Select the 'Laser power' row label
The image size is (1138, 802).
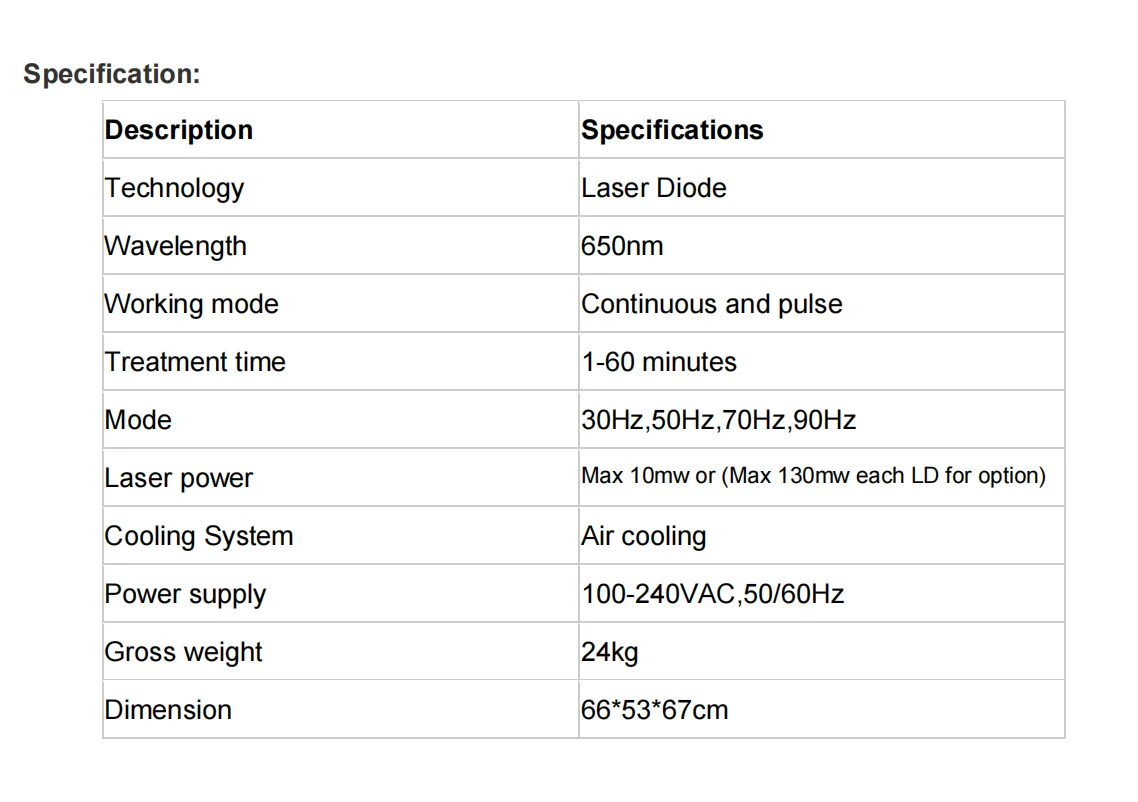point(179,479)
